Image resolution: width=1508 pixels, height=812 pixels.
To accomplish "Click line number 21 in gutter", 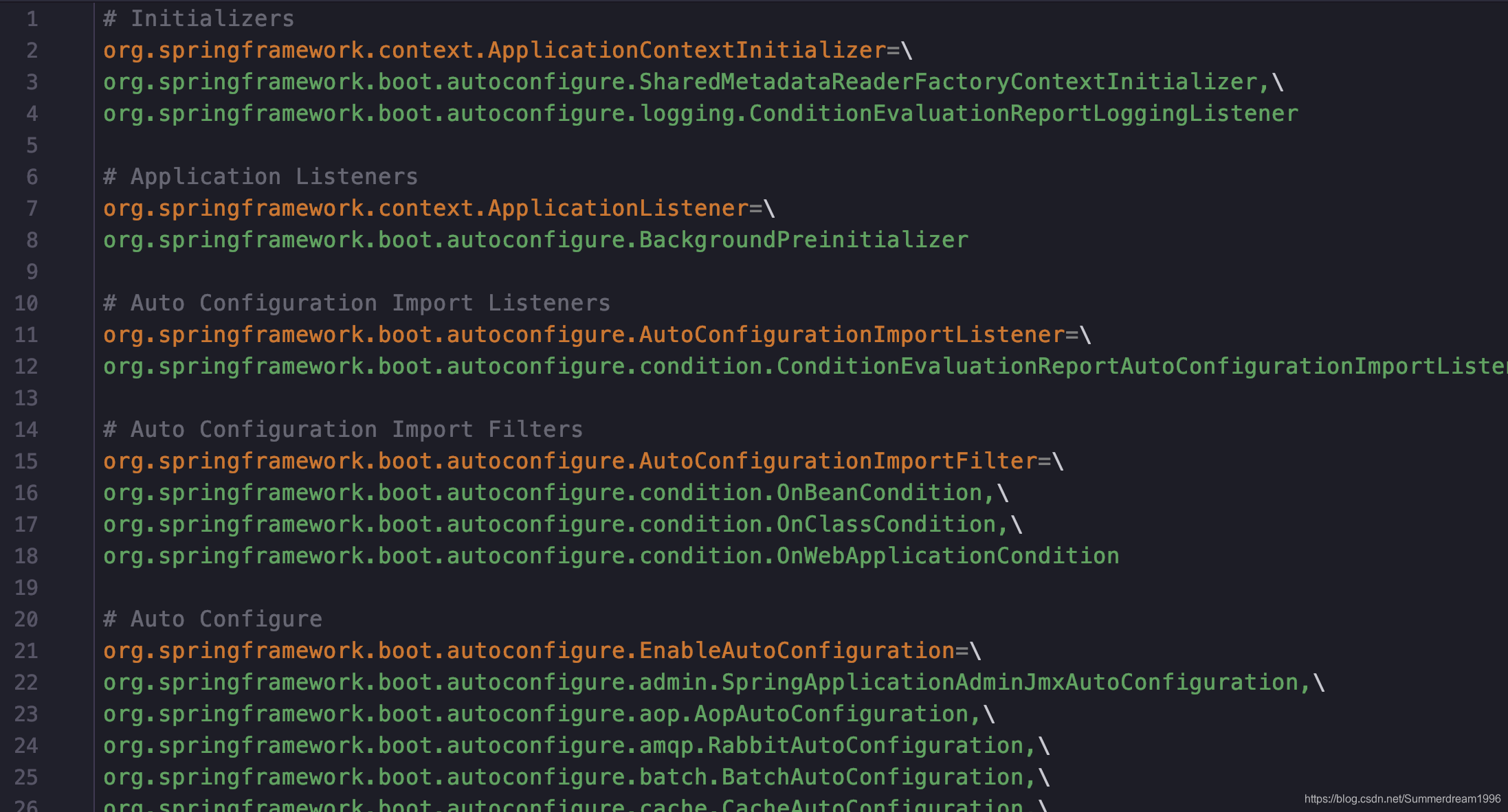I will pos(26,651).
